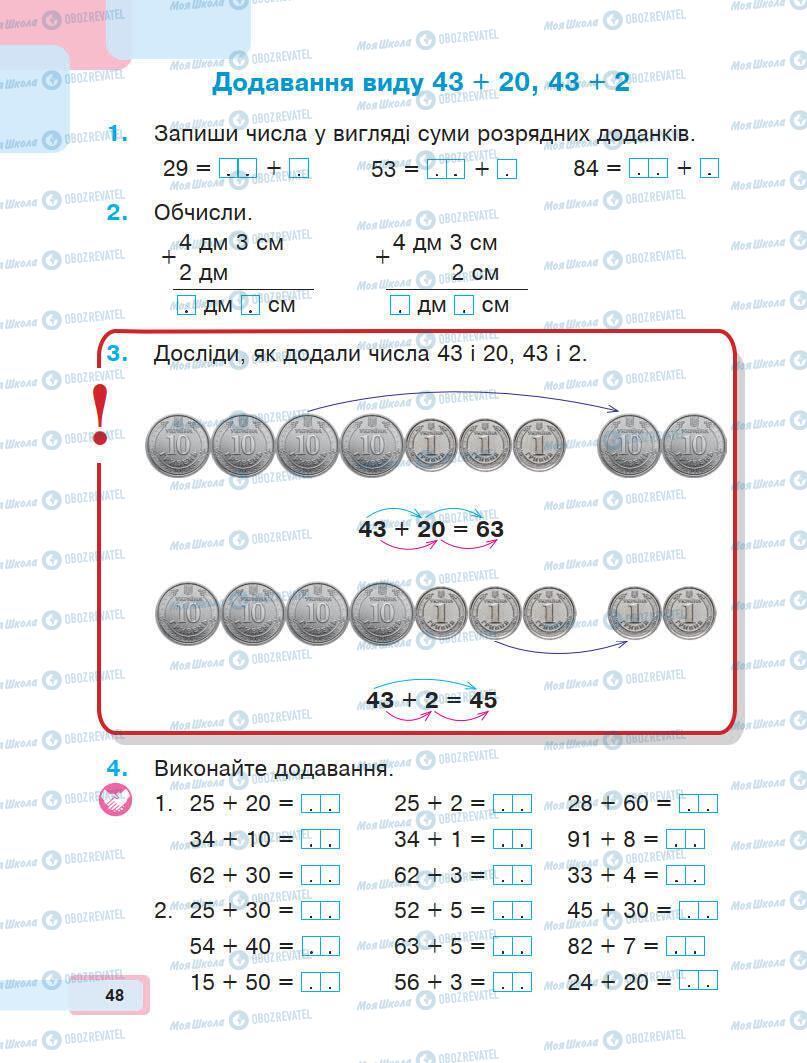Select the heading "Додавання виду 43 + 20, 43 + 2"
This screenshot has width=807, height=1063.
(420, 82)
